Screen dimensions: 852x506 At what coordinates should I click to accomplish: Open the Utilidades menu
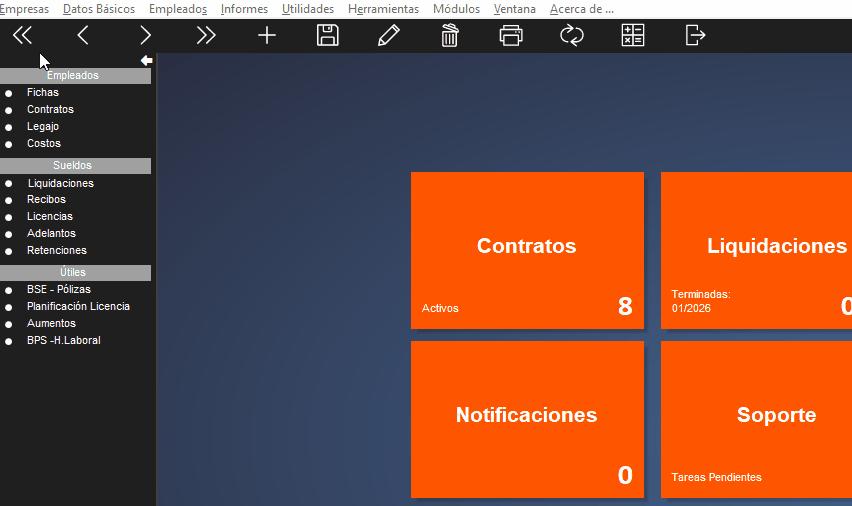[308, 9]
